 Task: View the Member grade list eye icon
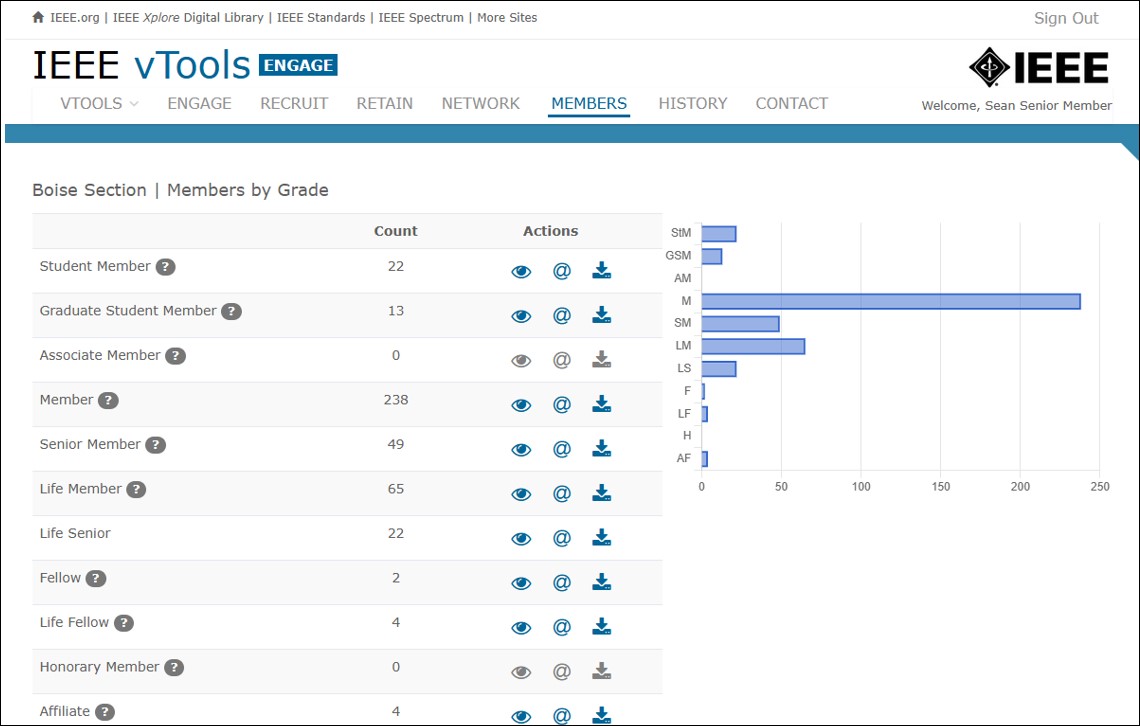(x=521, y=405)
